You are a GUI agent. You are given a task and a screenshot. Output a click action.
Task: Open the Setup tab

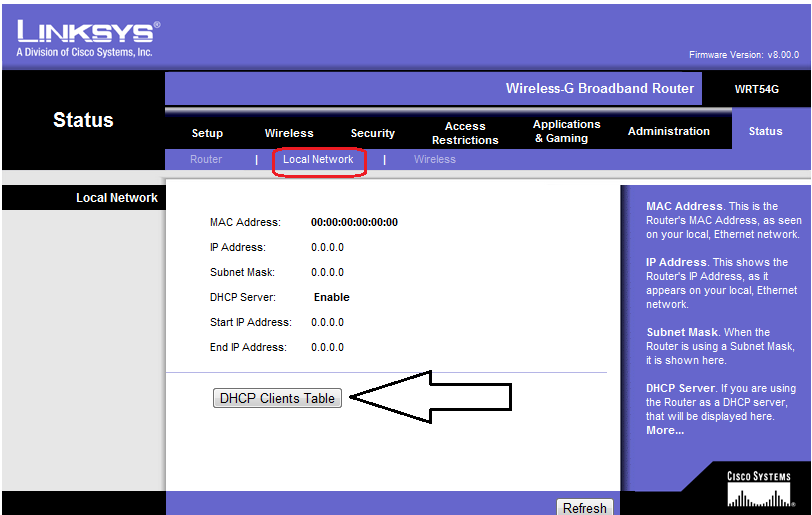coord(207,133)
